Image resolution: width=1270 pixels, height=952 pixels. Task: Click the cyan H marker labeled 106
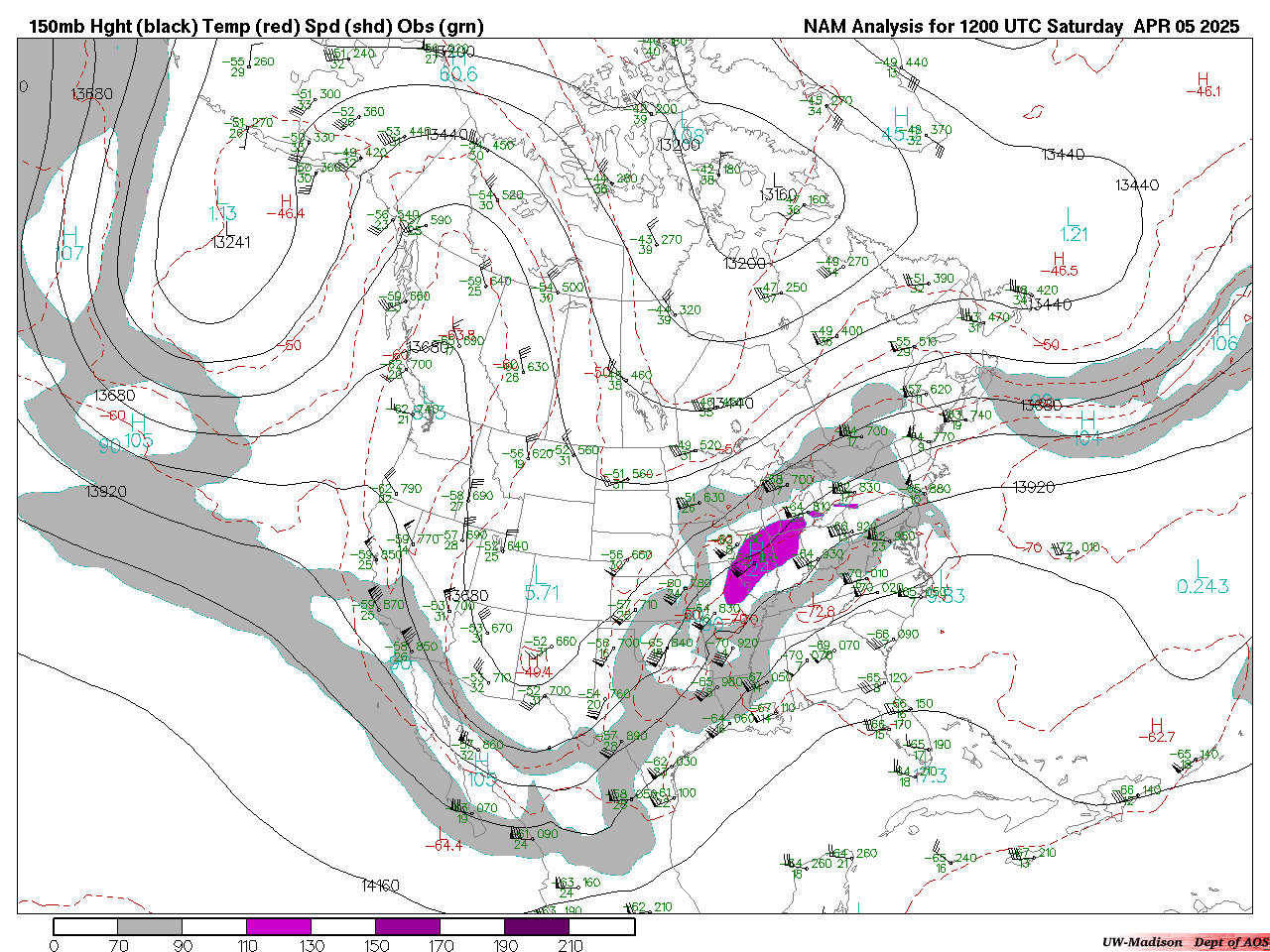(x=1224, y=323)
